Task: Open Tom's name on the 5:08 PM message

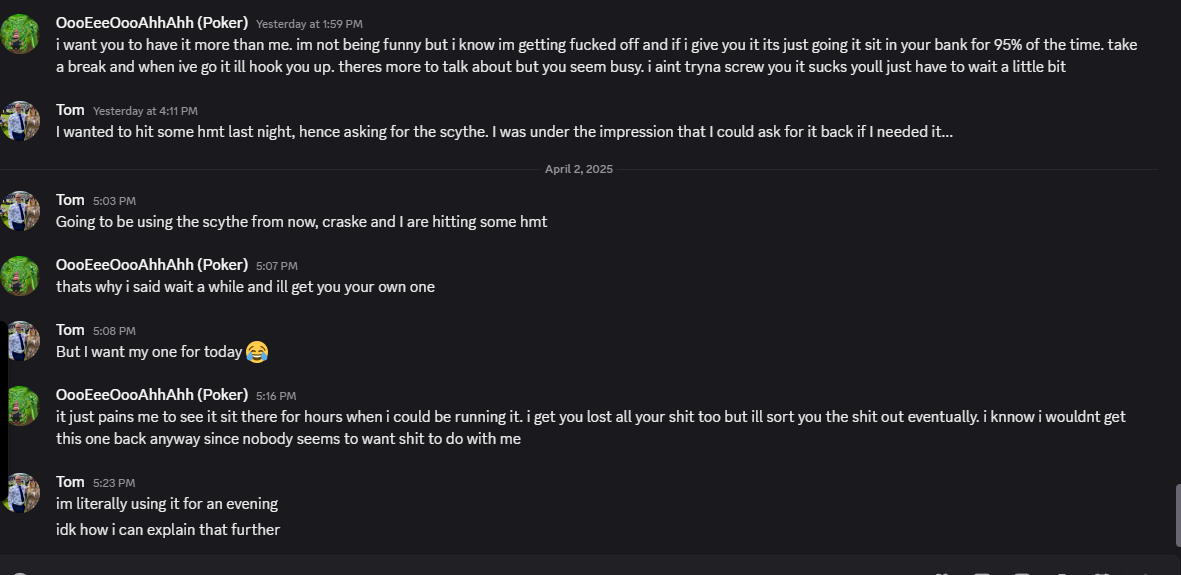Action: (70, 329)
